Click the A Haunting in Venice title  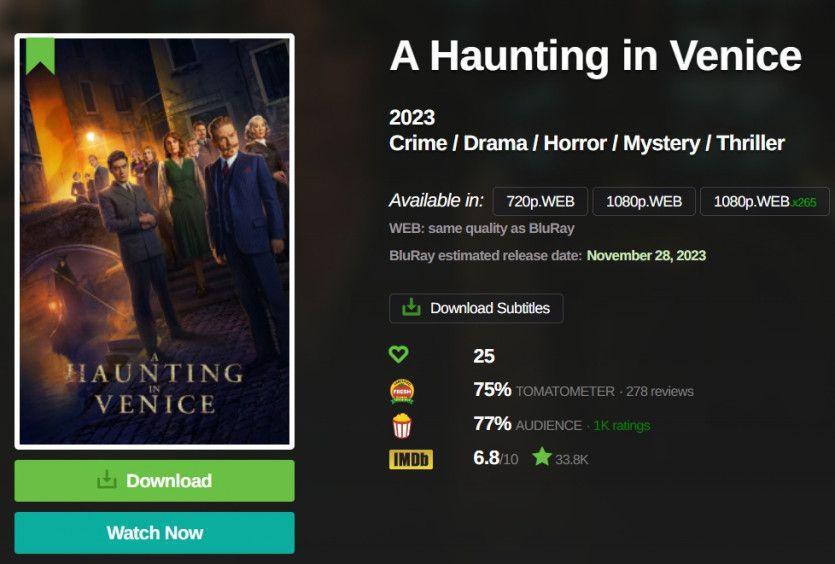595,56
